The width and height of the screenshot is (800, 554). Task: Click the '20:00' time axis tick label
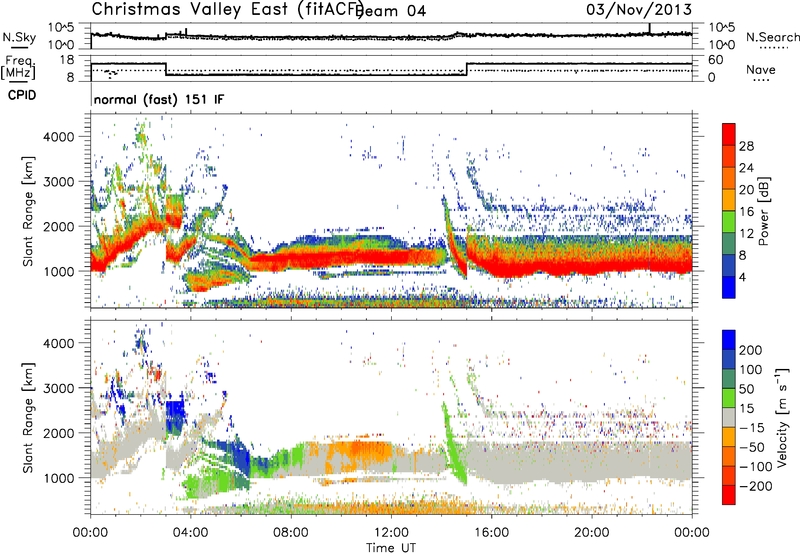coord(591,533)
